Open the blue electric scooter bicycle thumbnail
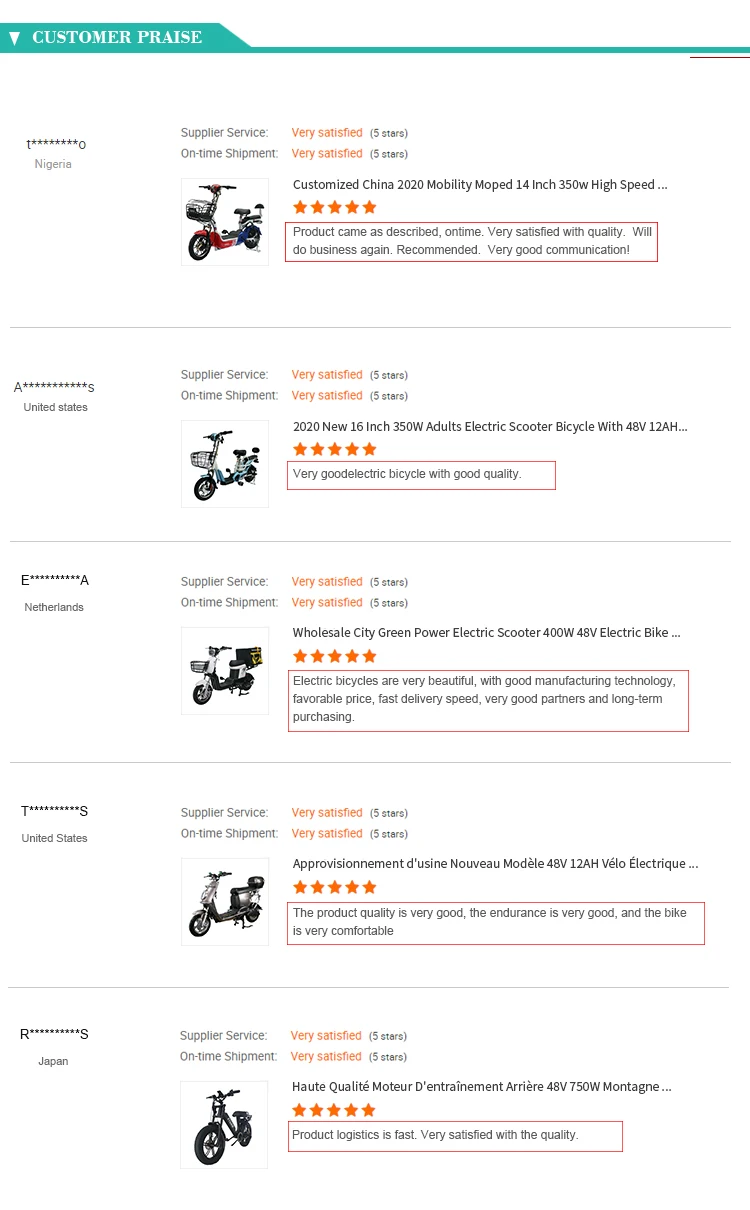Image resolution: width=750 pixels, height=1210 pixels. pos(225,464)
